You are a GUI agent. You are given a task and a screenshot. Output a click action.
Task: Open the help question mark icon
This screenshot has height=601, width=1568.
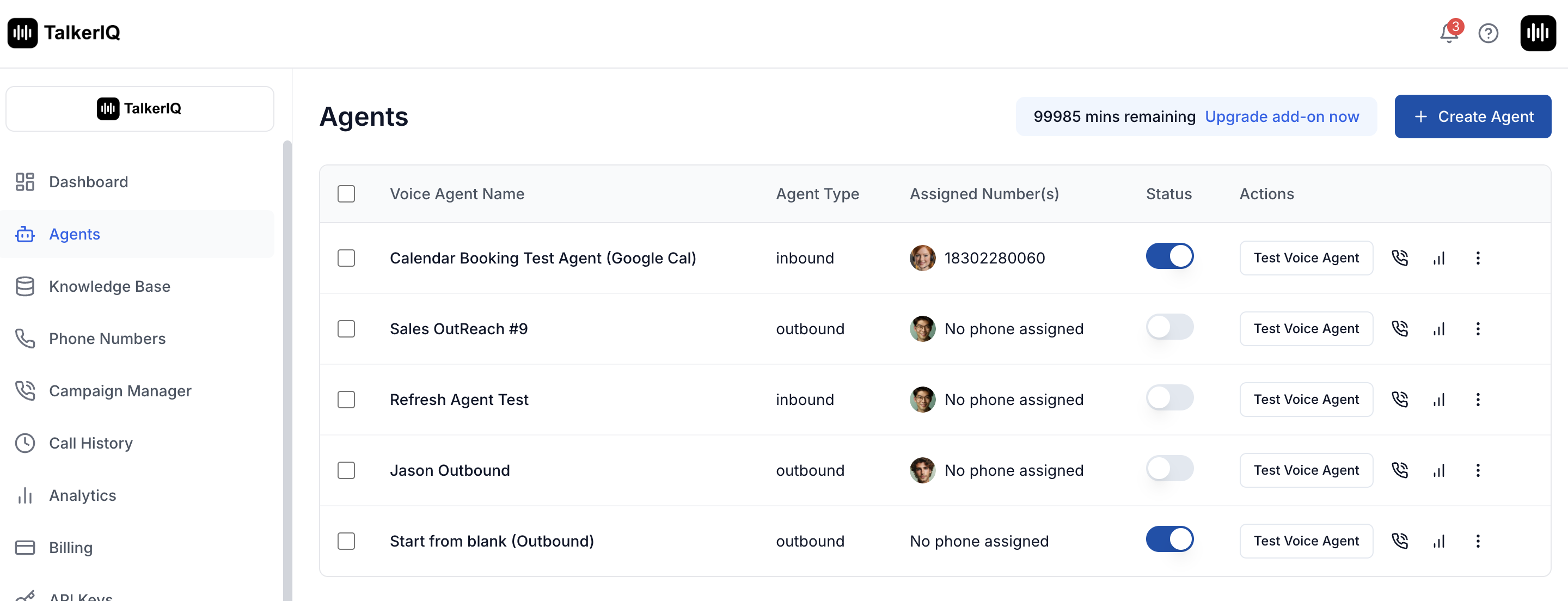pyautogui.click(x=1489, y=33)
